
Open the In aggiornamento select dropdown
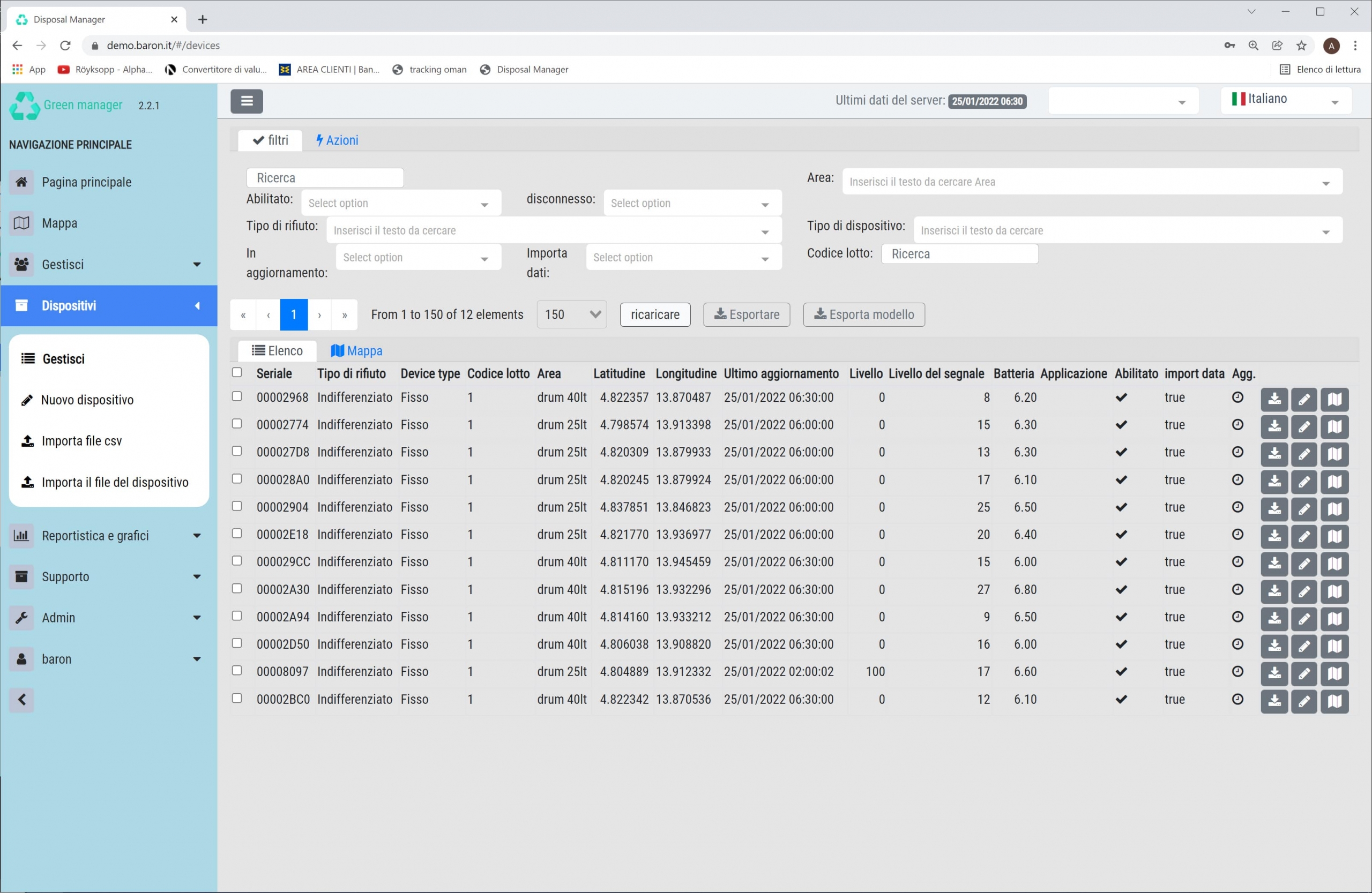pos(419,258)
